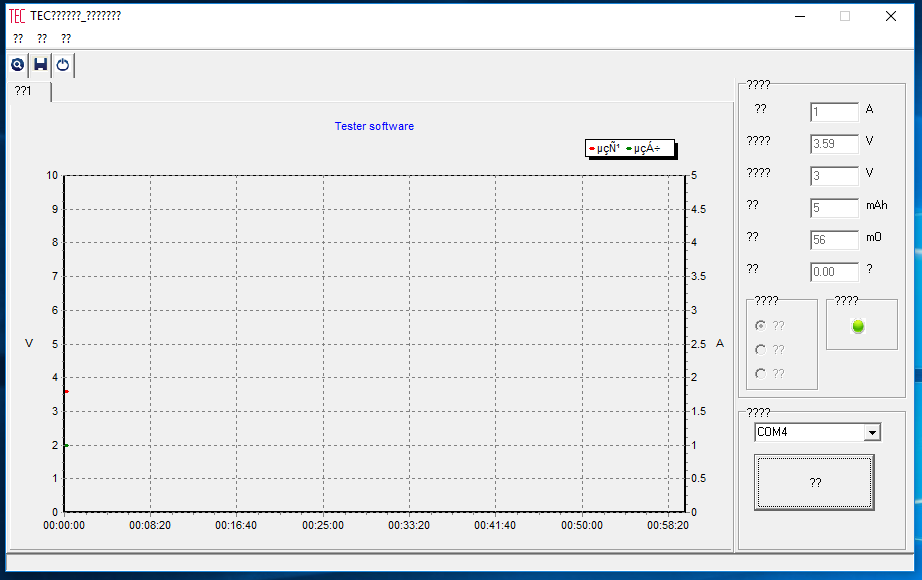Click the red voltage series legend marker

coord(592,149)
